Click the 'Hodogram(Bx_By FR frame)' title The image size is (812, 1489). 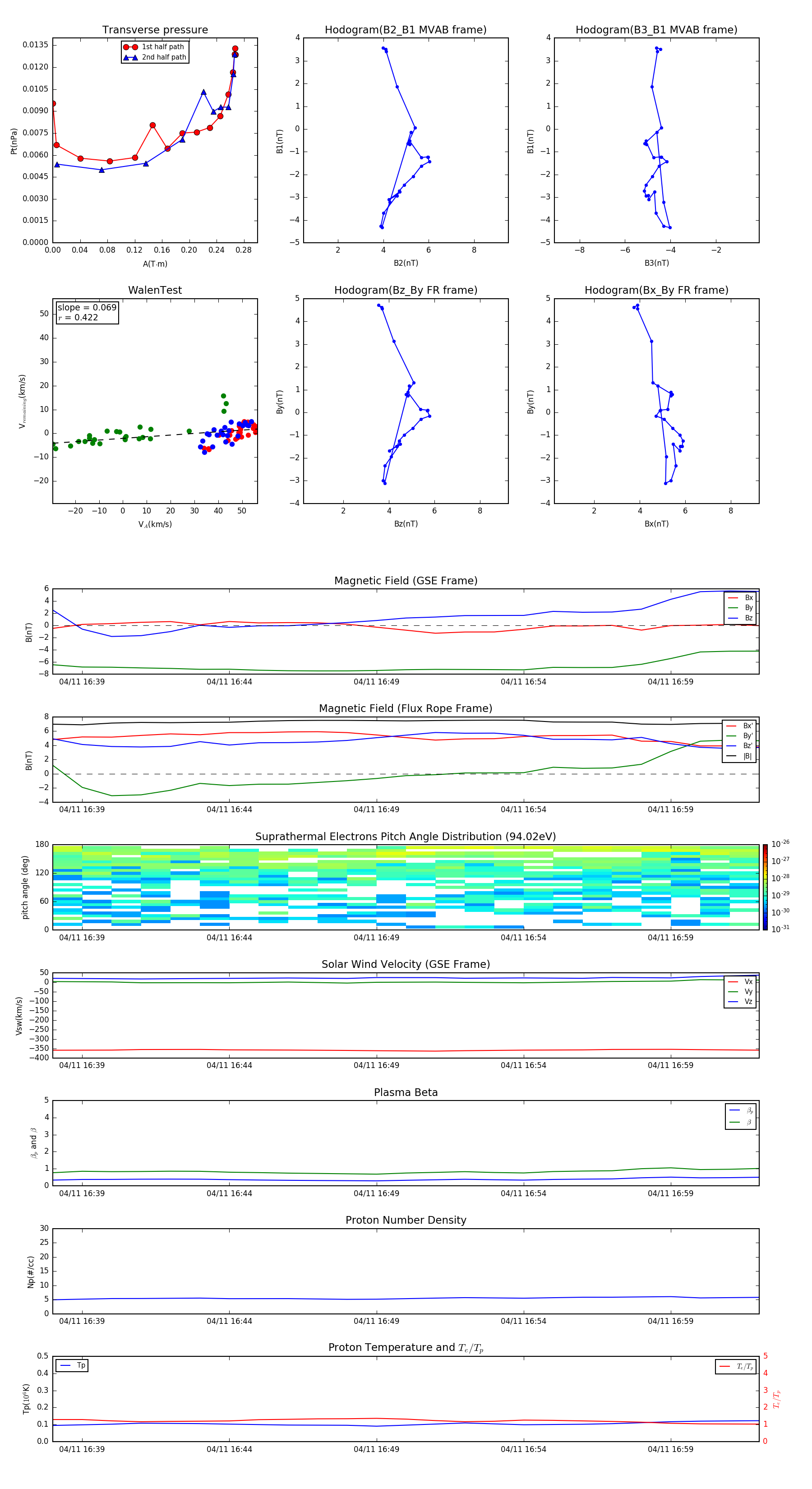656,290
